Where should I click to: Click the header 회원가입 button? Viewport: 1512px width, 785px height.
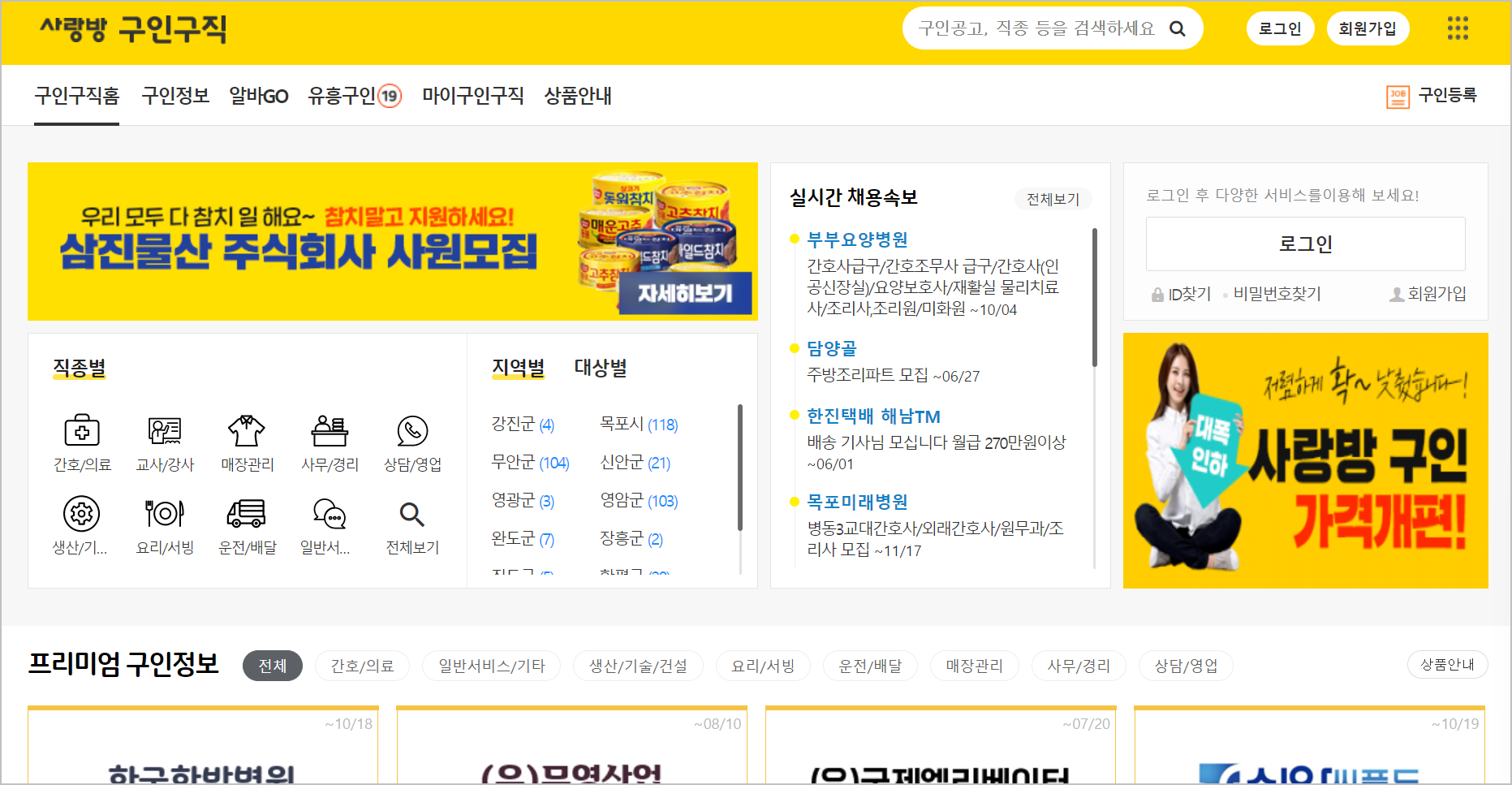pyautogui.click(x=1368, y=29)
